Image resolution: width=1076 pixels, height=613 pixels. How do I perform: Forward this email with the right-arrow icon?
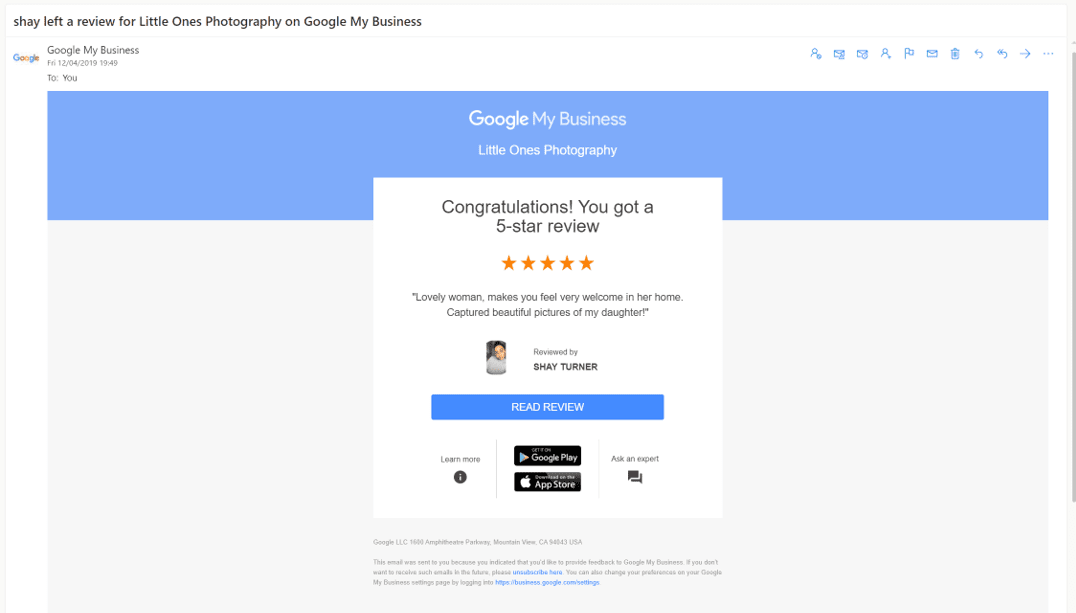(1025, 54)
